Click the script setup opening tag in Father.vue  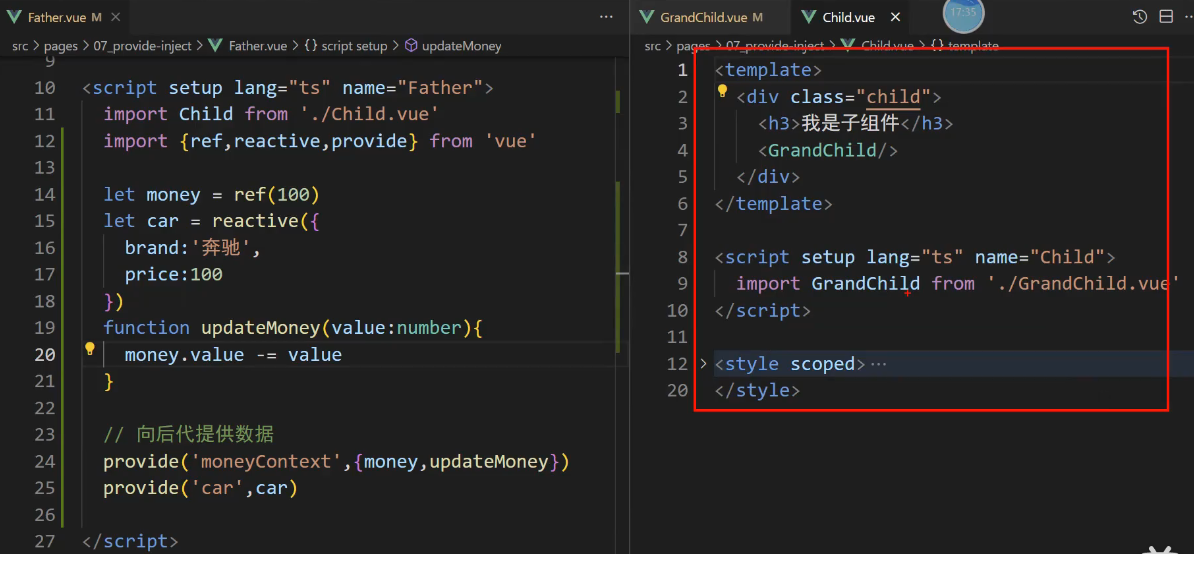pyautogui.click(x=288, y=88)
